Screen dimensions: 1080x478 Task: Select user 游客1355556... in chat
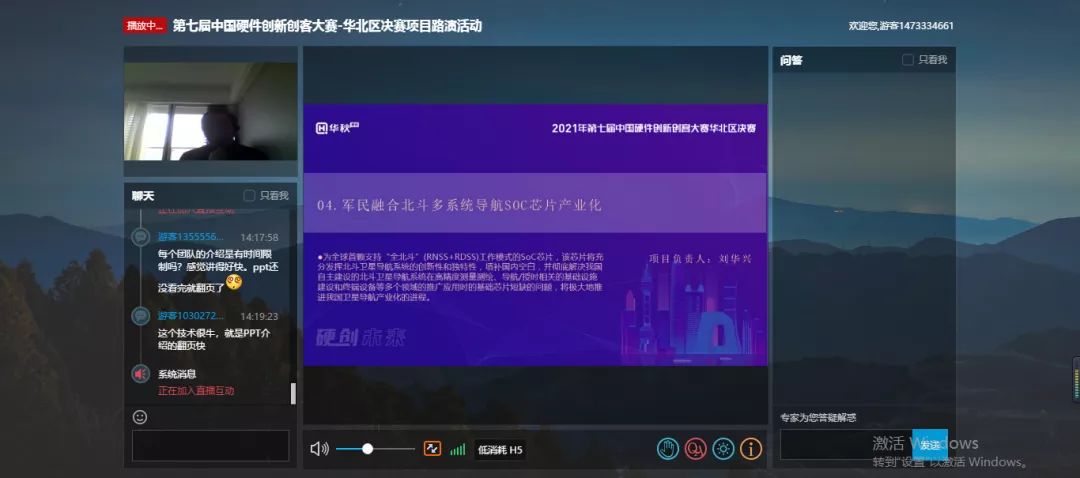coord(190,237)
